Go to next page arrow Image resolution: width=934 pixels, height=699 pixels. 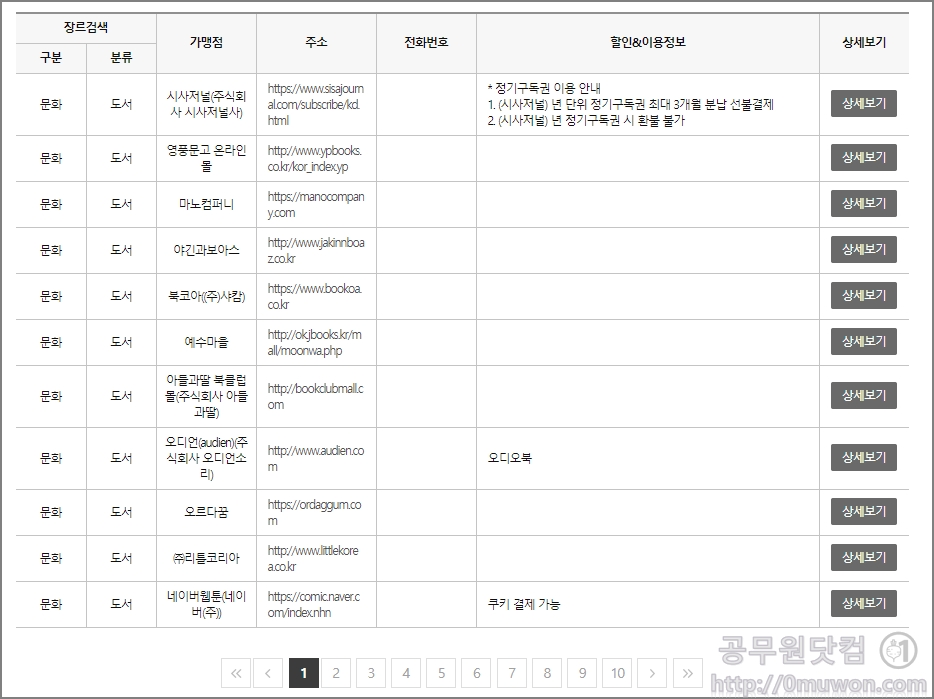click(x=652, y=673)
